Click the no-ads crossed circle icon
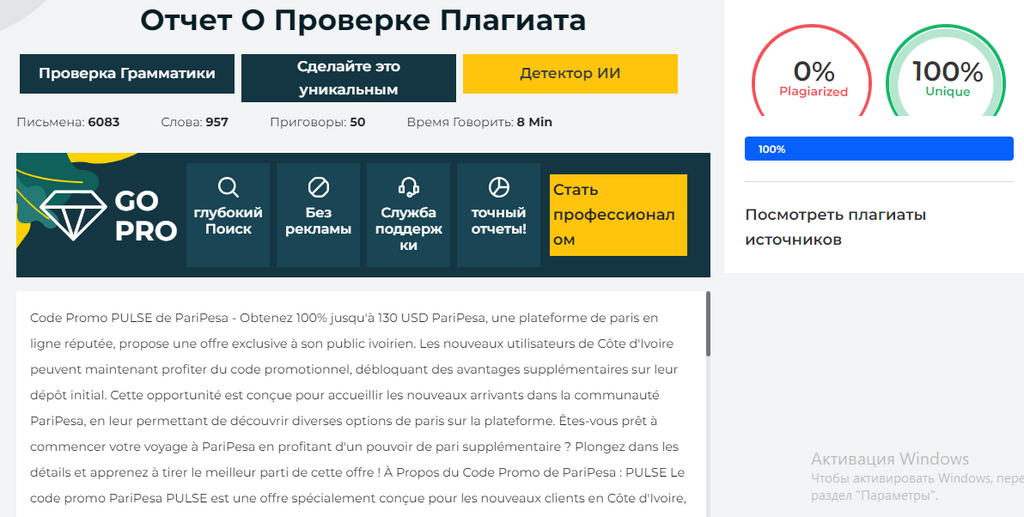Viewport: 1024px width, 517px height. coord(318,187)
